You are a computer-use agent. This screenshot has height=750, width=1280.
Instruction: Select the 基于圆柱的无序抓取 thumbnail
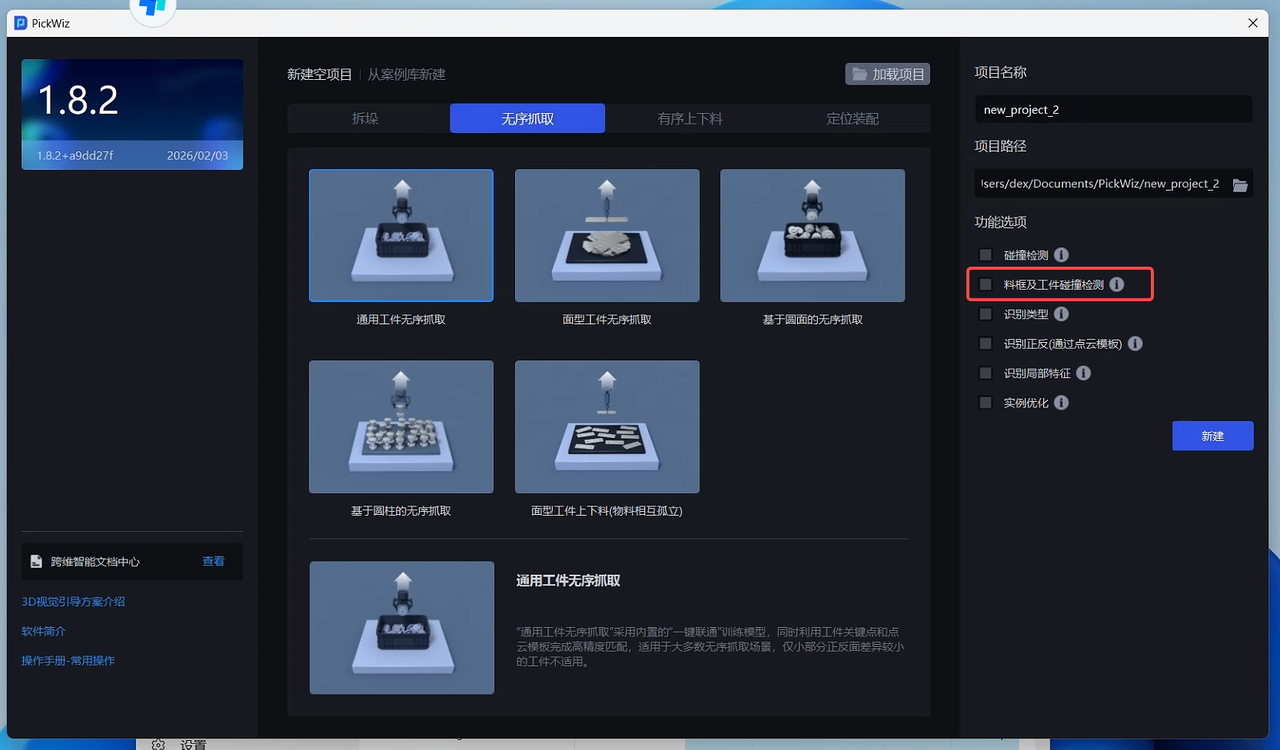401,427
